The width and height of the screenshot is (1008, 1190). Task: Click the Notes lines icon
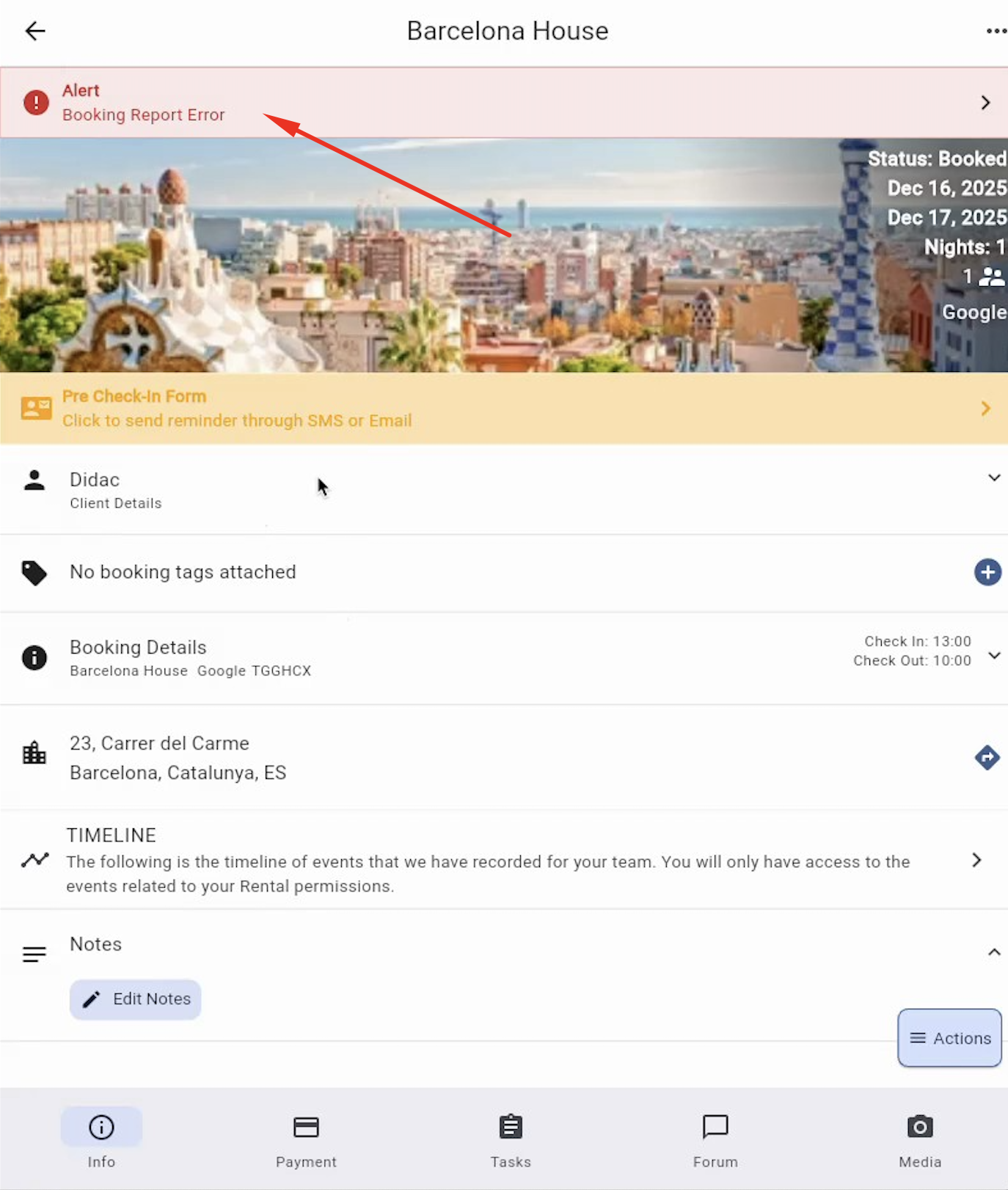(x=34, y=954)
